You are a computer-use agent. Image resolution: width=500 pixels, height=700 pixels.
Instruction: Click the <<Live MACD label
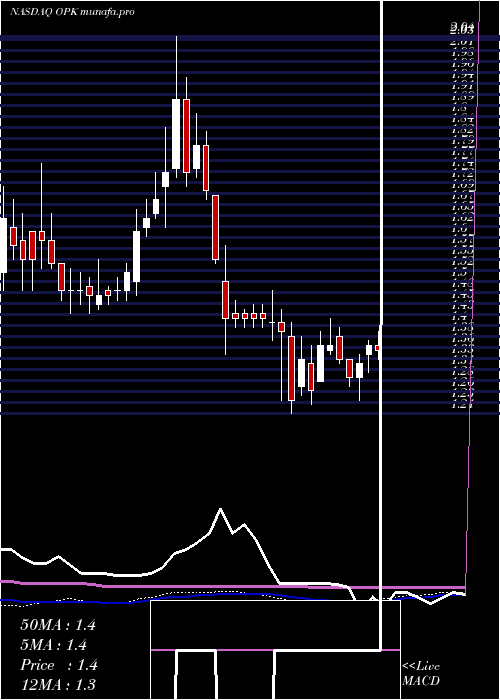click(421, 674)
